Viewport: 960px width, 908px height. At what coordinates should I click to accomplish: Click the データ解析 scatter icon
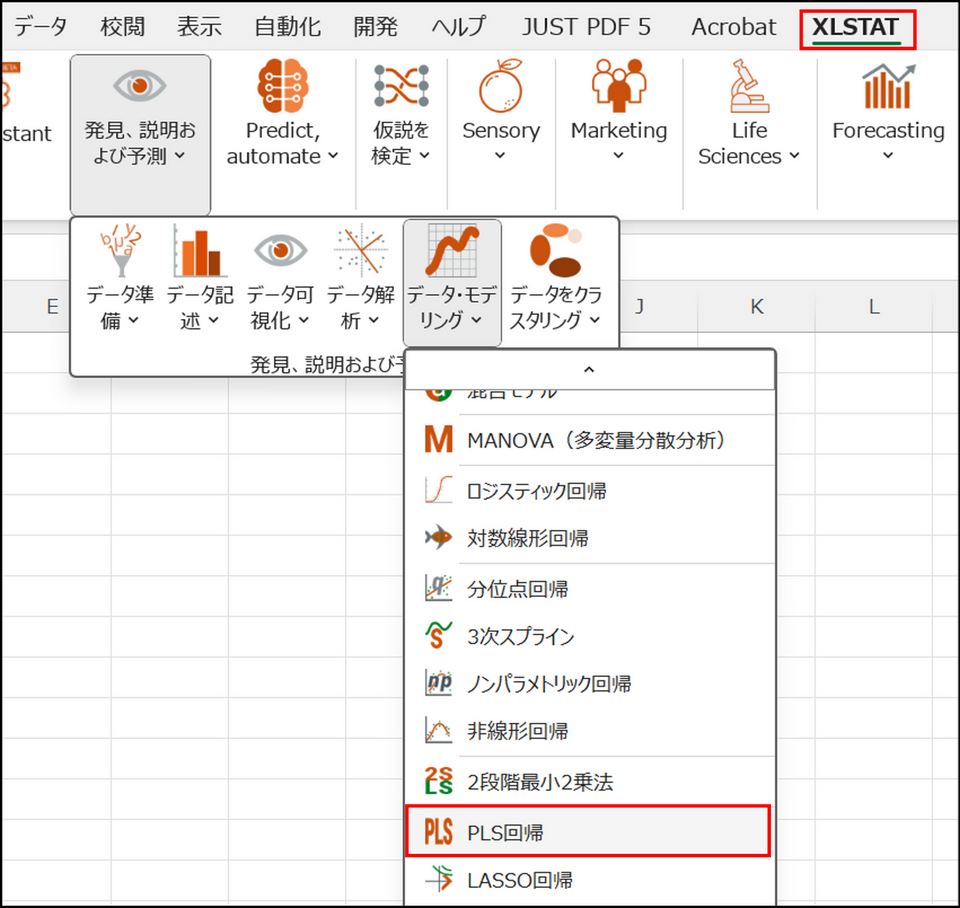360,252
